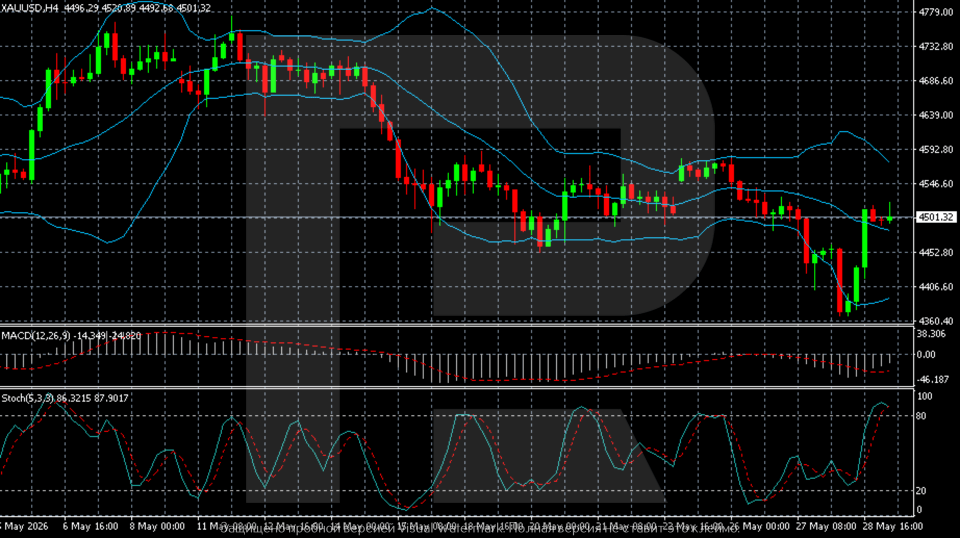Select the 27 May 08:00 time label
Viewport: 960px width, 538px height.
(826, 526)
